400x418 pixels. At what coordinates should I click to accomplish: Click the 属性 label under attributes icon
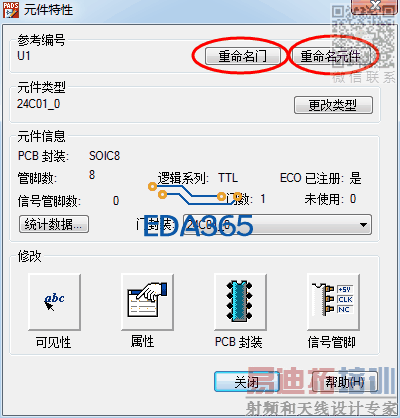(142, 342)
